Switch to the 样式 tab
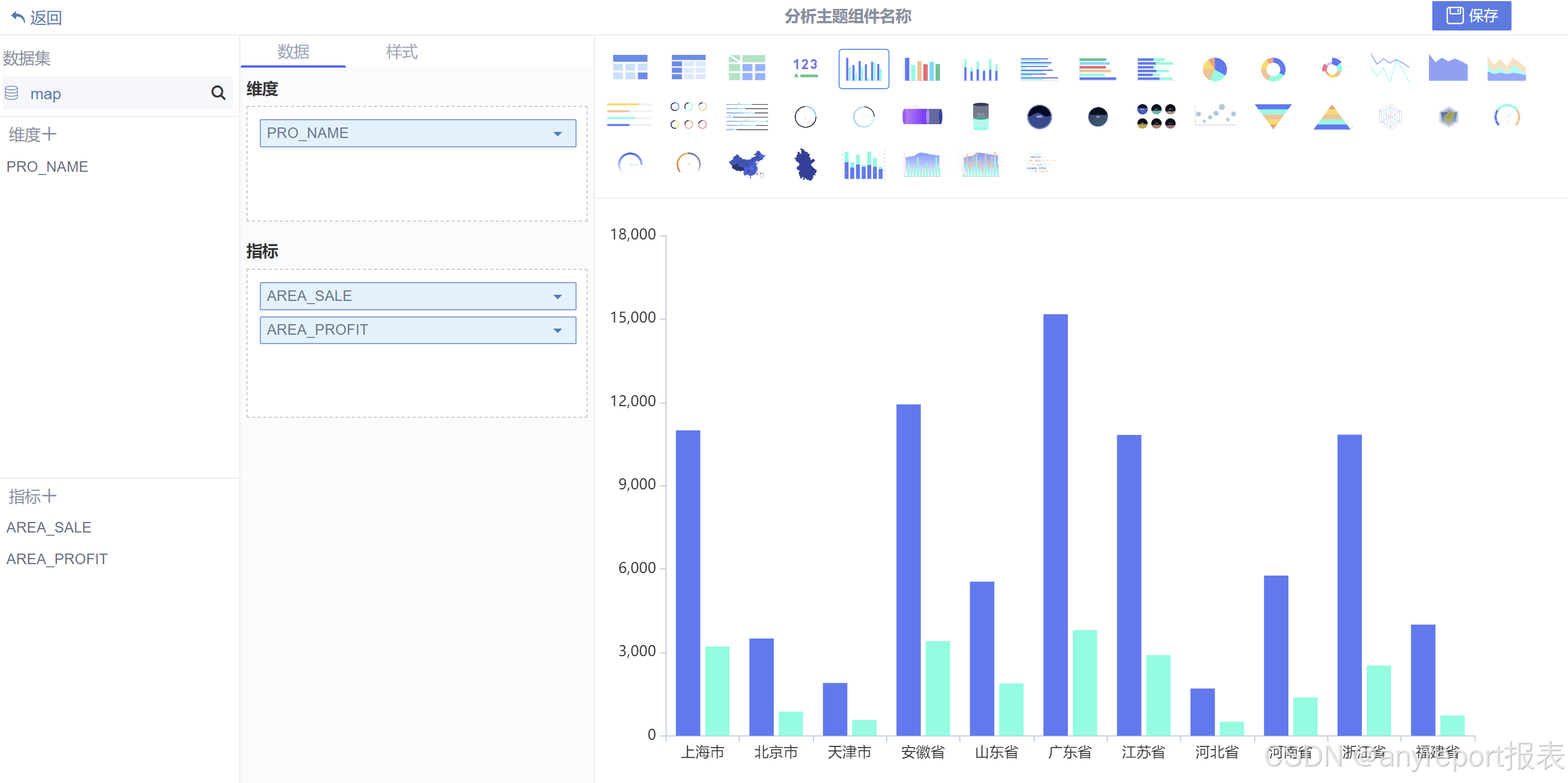The height and width of the screenshot is (783, 1568). [x=401, y=52]
